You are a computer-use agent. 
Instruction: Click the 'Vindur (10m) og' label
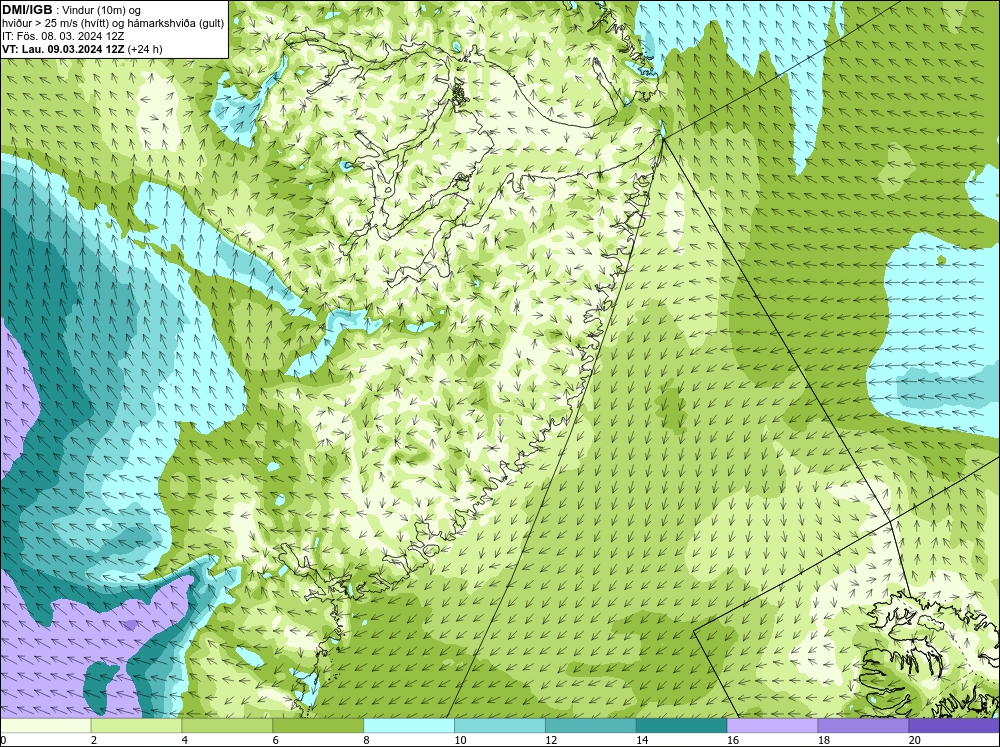tap(102, 10)
